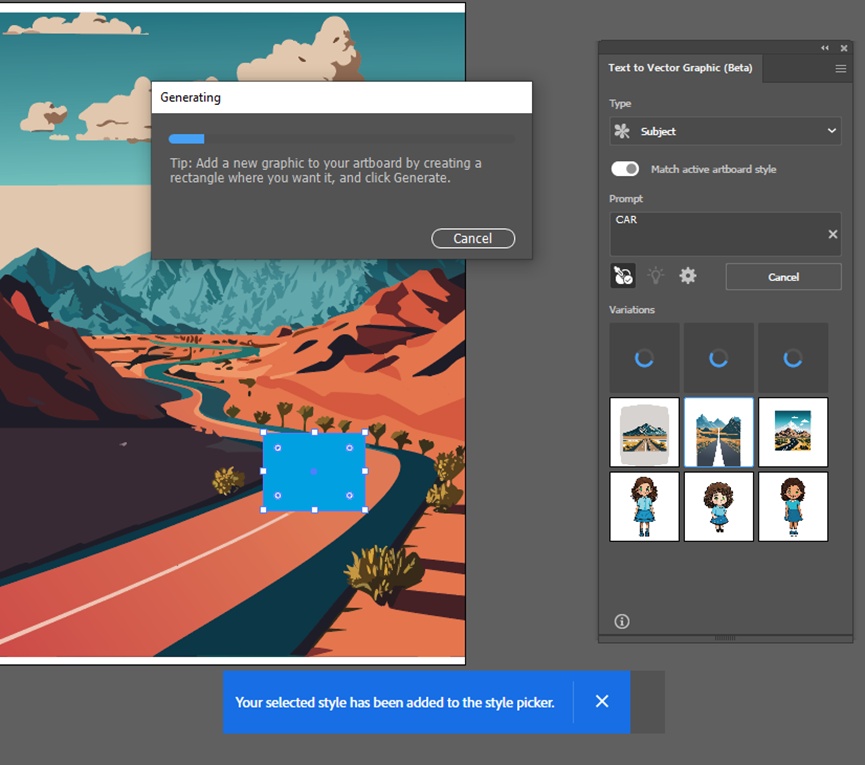Click the blue rectangle's top-left corner handle
This screenshot has height=765, width=865.
[x=264, y=432]
